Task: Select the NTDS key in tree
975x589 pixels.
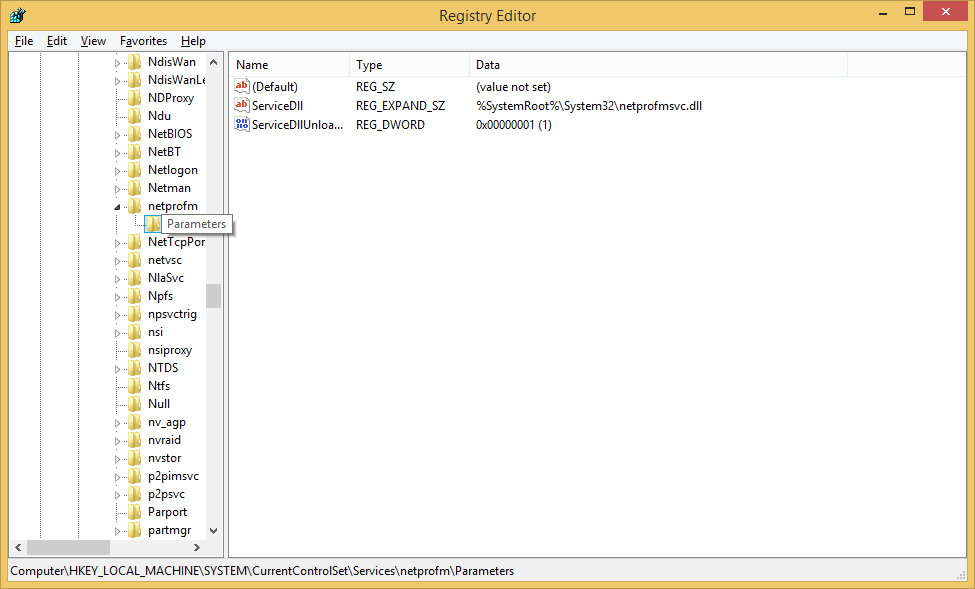Action: pos(163,368)
